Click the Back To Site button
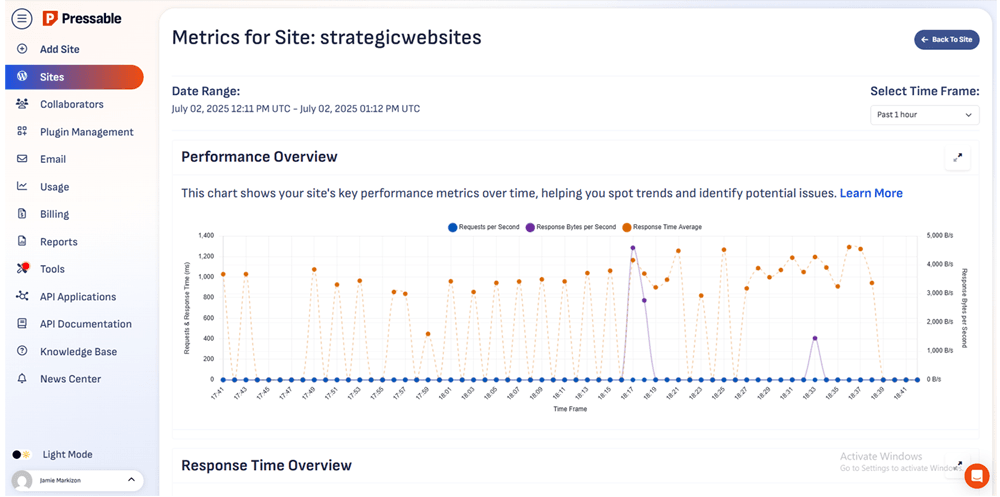The height and width of the screenshot is (497, 1000). pos(946,40)
